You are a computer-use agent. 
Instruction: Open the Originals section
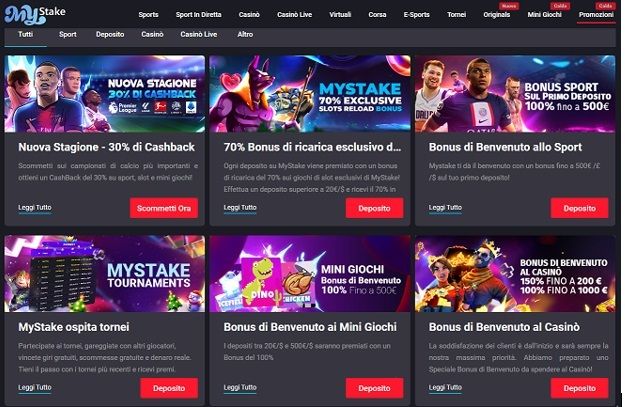click(497, 15)
